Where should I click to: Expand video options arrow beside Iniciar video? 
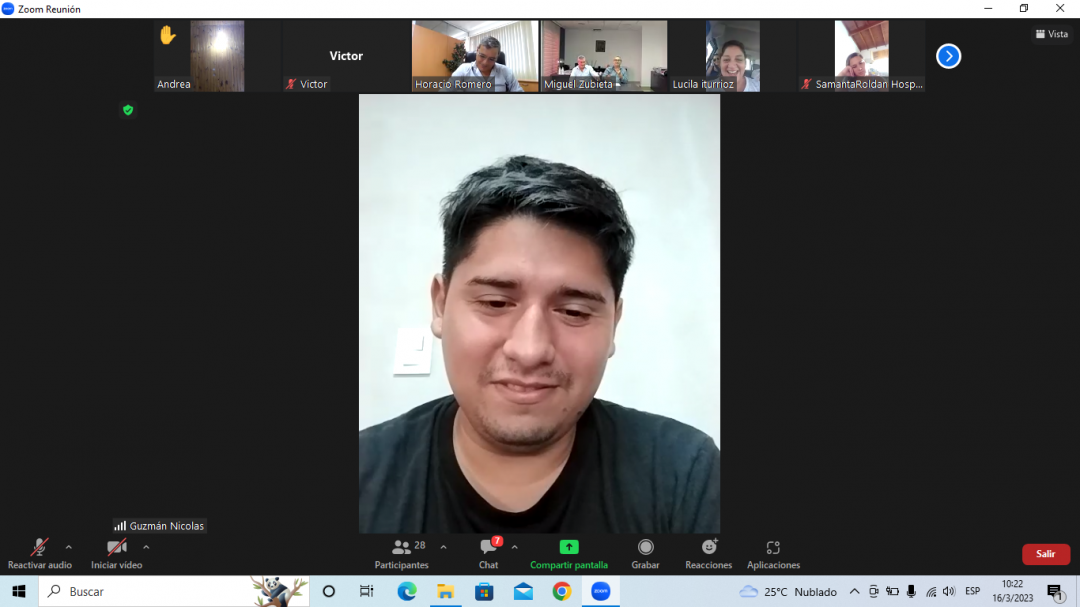(x=146, y=547)
